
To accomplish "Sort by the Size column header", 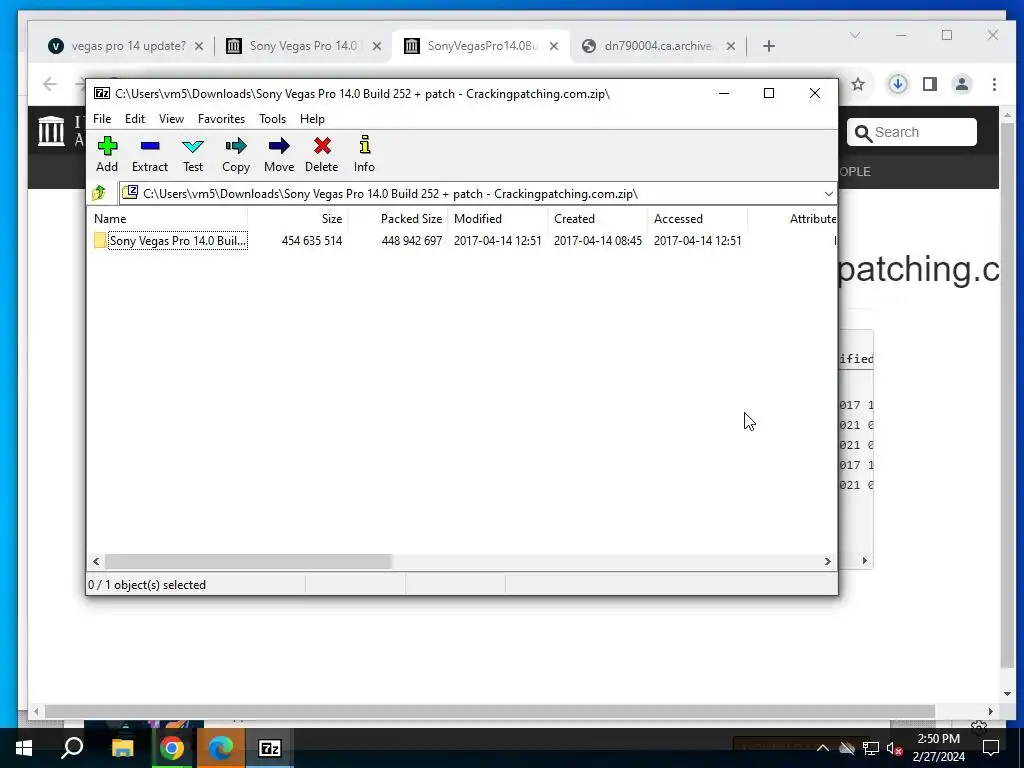I will point(298,219).
